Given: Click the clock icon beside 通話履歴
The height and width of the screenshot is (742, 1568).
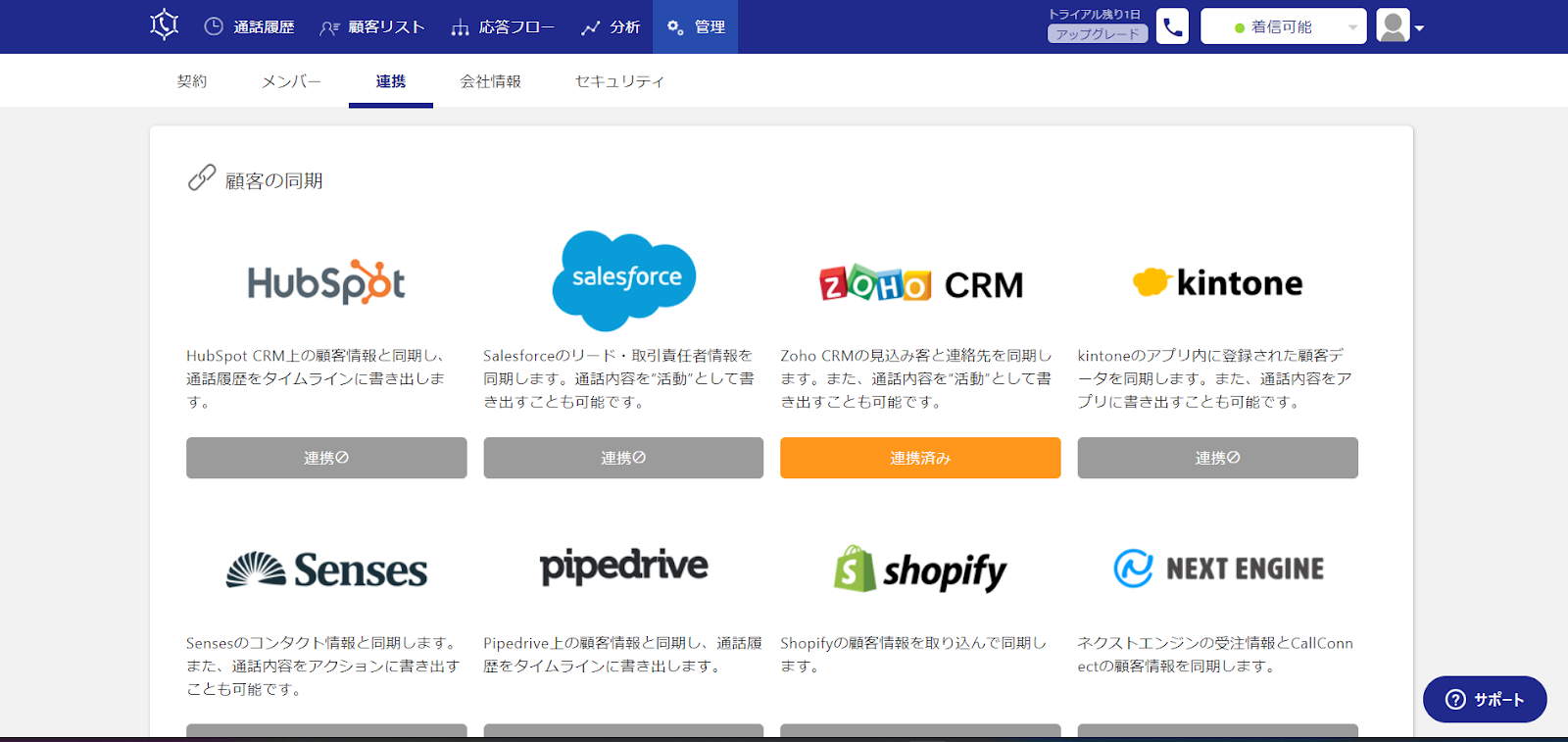Looking at the screenshot, I should pos(214,26).
